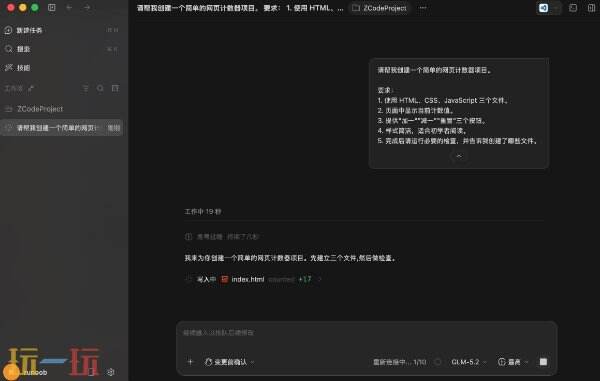The height and width of the screenshot is (381, 600).
Task: Open the dropdown next to the blue editor icon
Action: tap(557, 8)
